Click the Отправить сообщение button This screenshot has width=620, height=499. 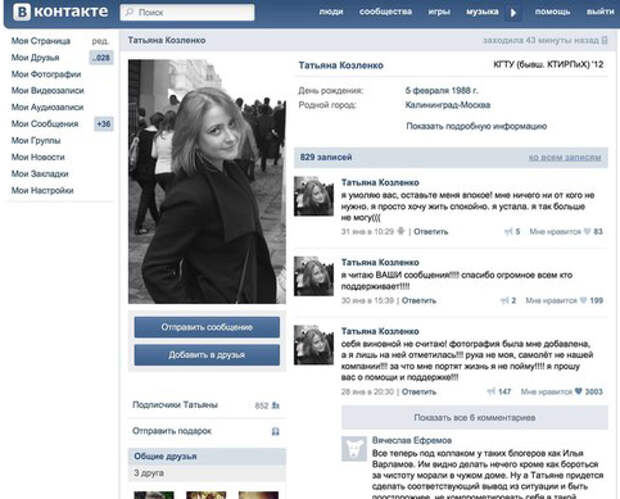click(x=207, y=327)
